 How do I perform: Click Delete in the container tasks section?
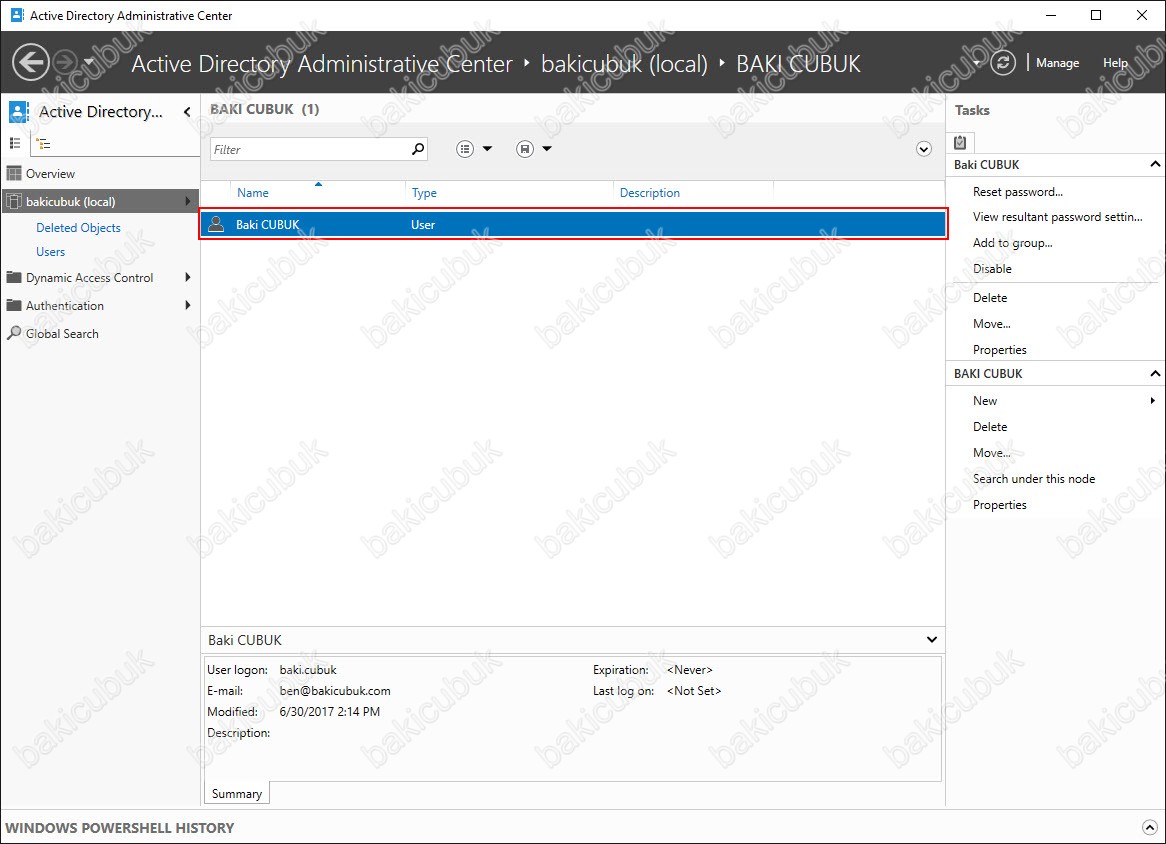tap(990, 427)
